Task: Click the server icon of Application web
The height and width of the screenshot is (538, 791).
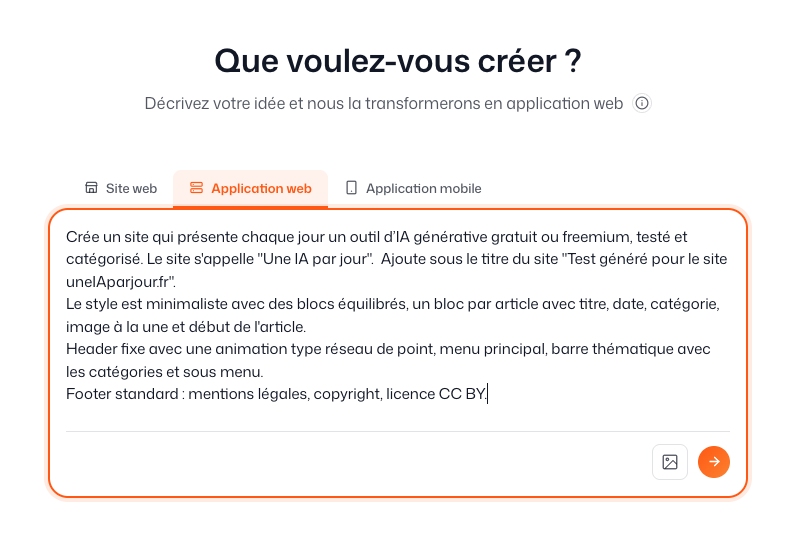Action: click(x=196, y=188)
